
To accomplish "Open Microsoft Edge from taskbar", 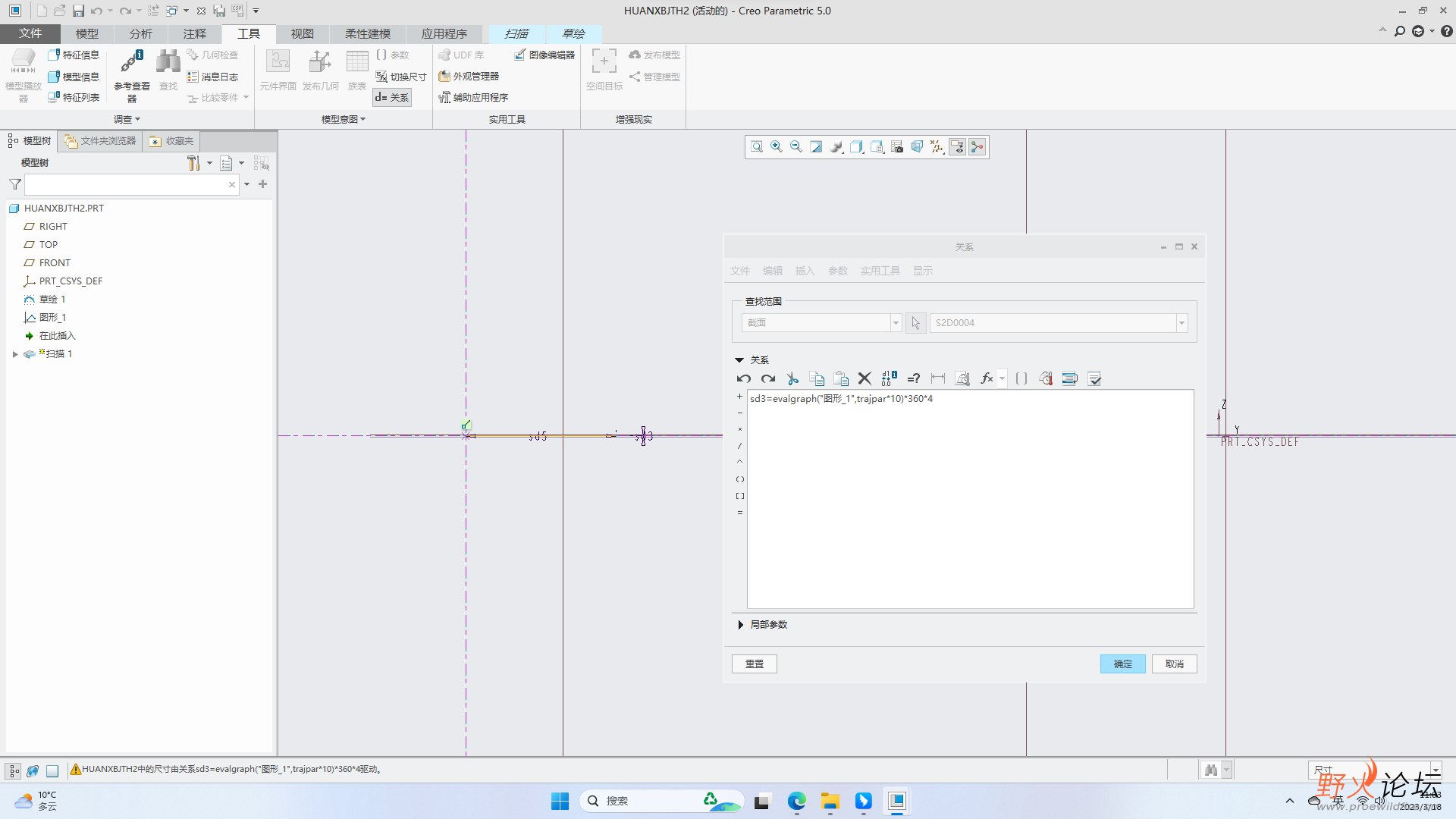I will 796,801.
